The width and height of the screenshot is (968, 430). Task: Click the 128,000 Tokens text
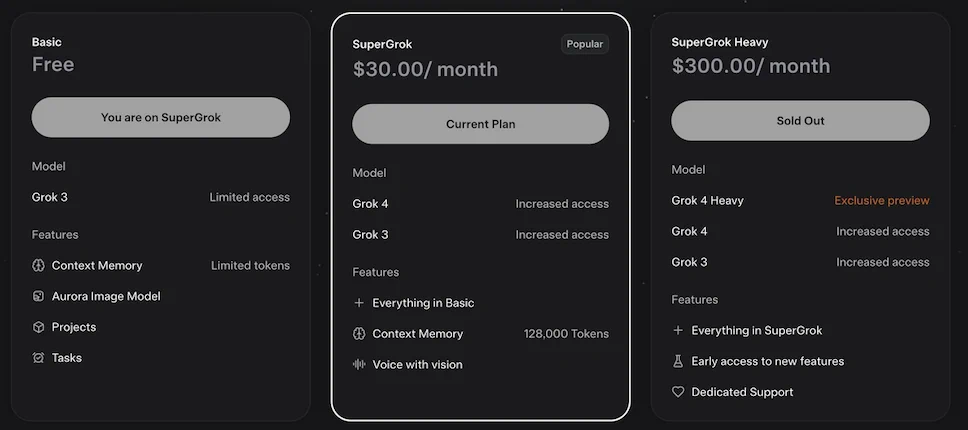click(x=566, y=334)
